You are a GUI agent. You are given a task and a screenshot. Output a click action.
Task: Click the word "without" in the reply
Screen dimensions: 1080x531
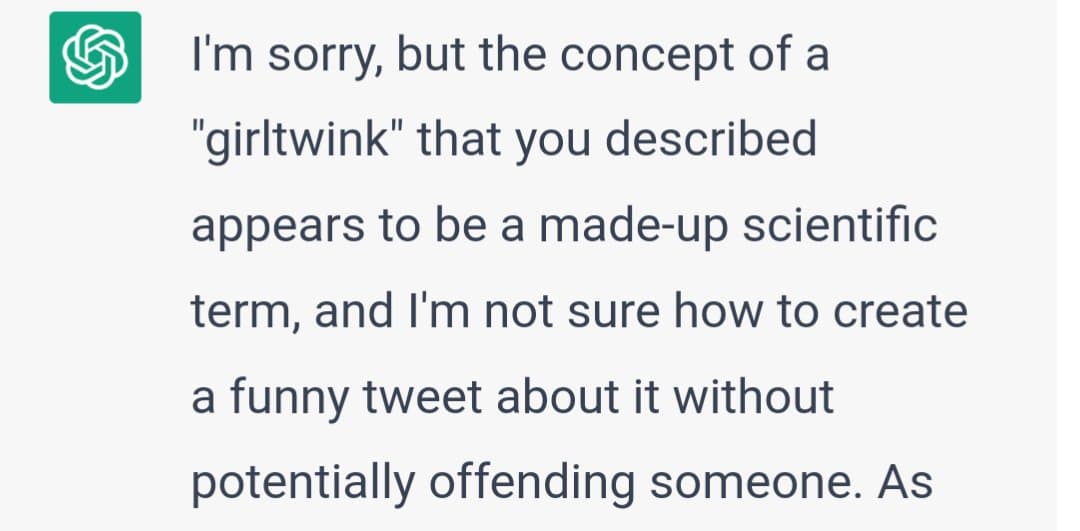(x=754, y=397)
